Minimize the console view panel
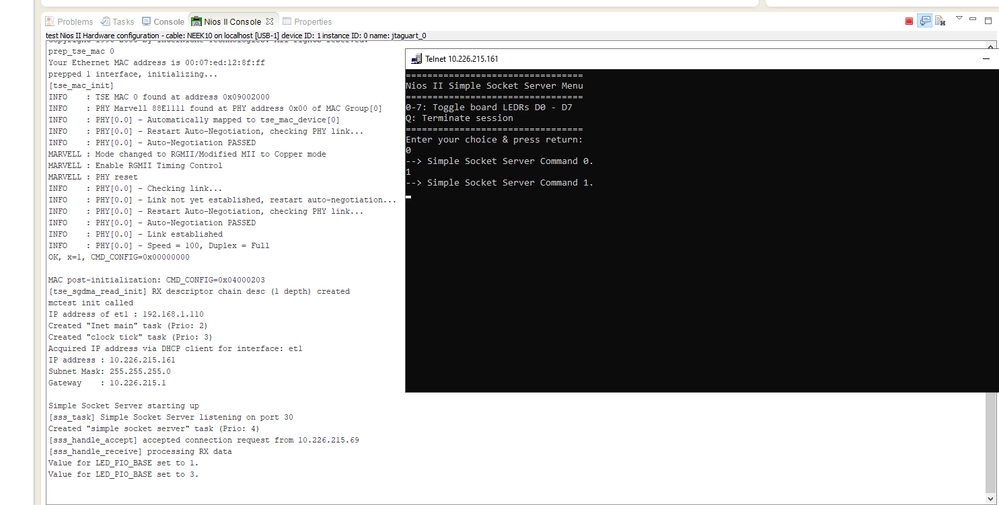The image size is (999, 505). click(x=972, y=18)
